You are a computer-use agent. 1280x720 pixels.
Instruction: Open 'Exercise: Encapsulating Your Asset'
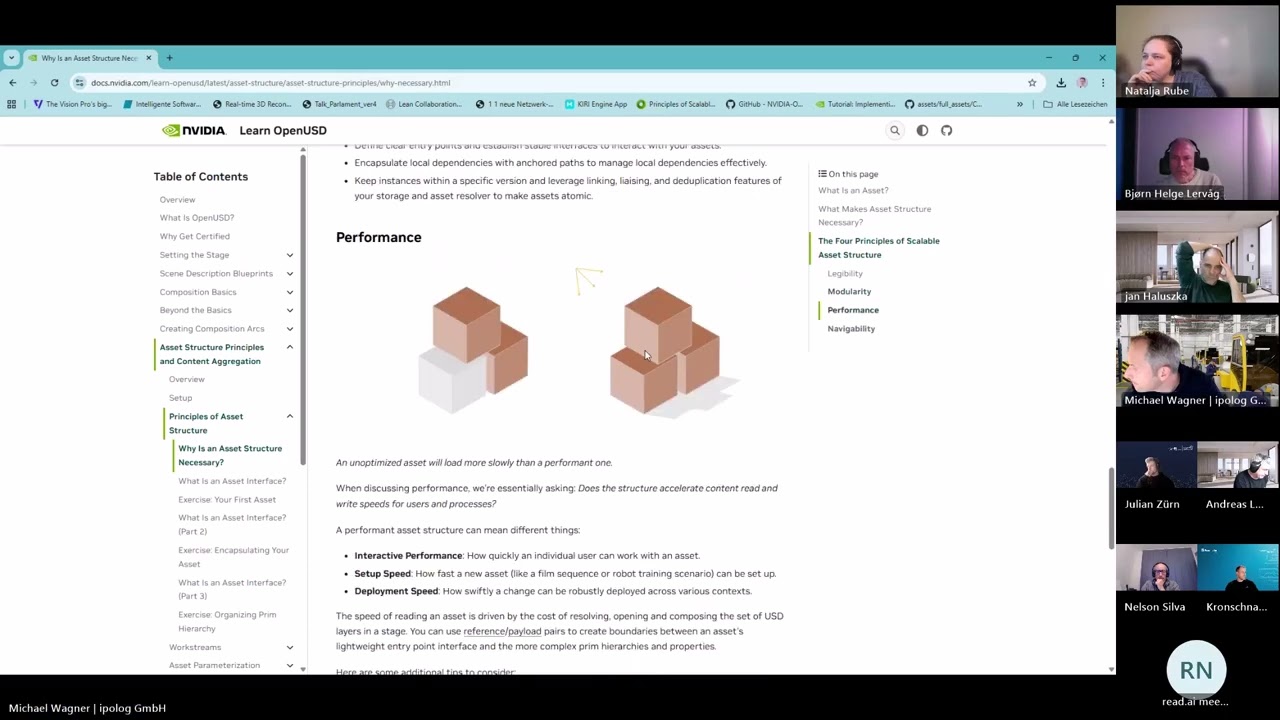tap(233, 557)
